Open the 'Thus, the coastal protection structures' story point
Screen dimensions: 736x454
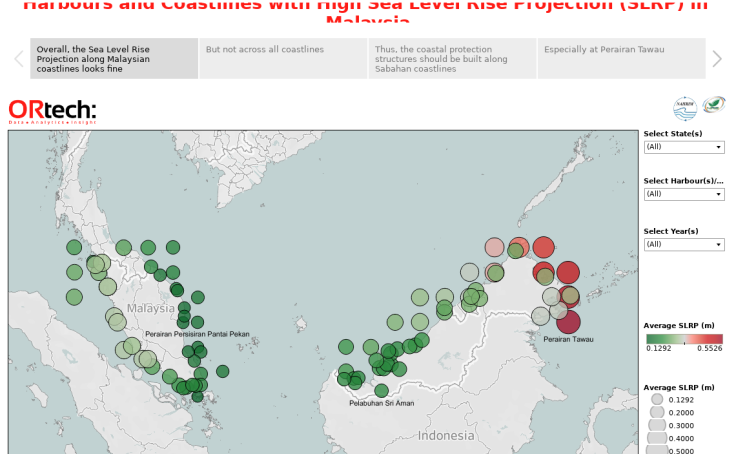pyautogui.click(x=452, y=59)
